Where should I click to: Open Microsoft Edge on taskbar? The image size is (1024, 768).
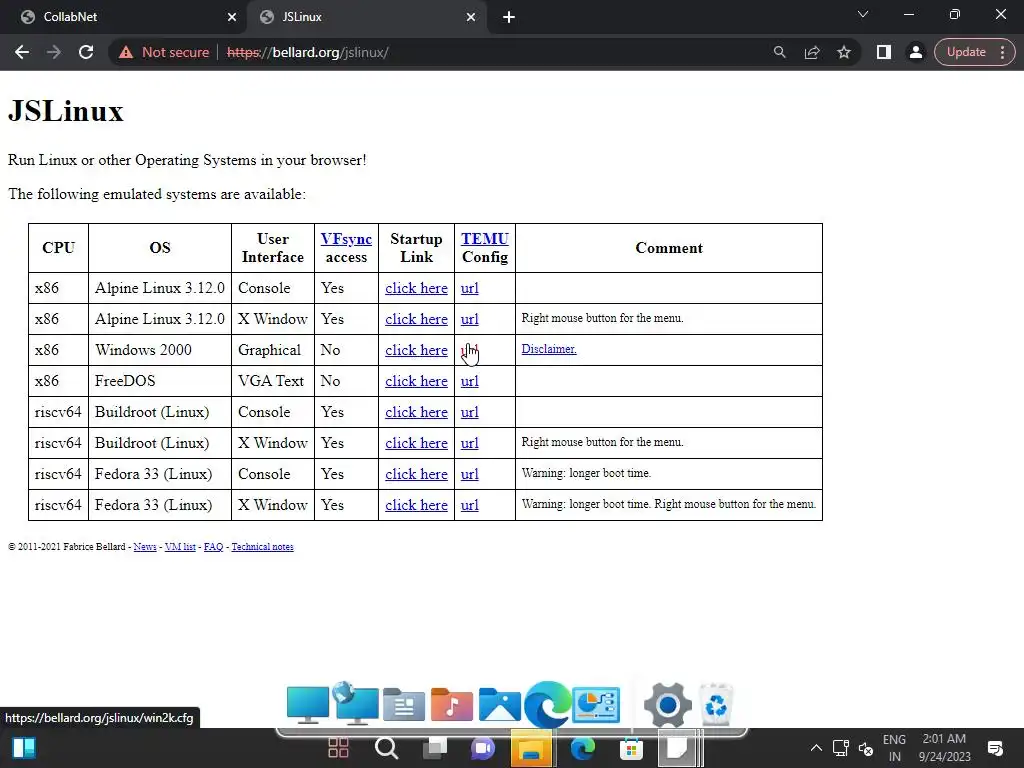point(583,748)
